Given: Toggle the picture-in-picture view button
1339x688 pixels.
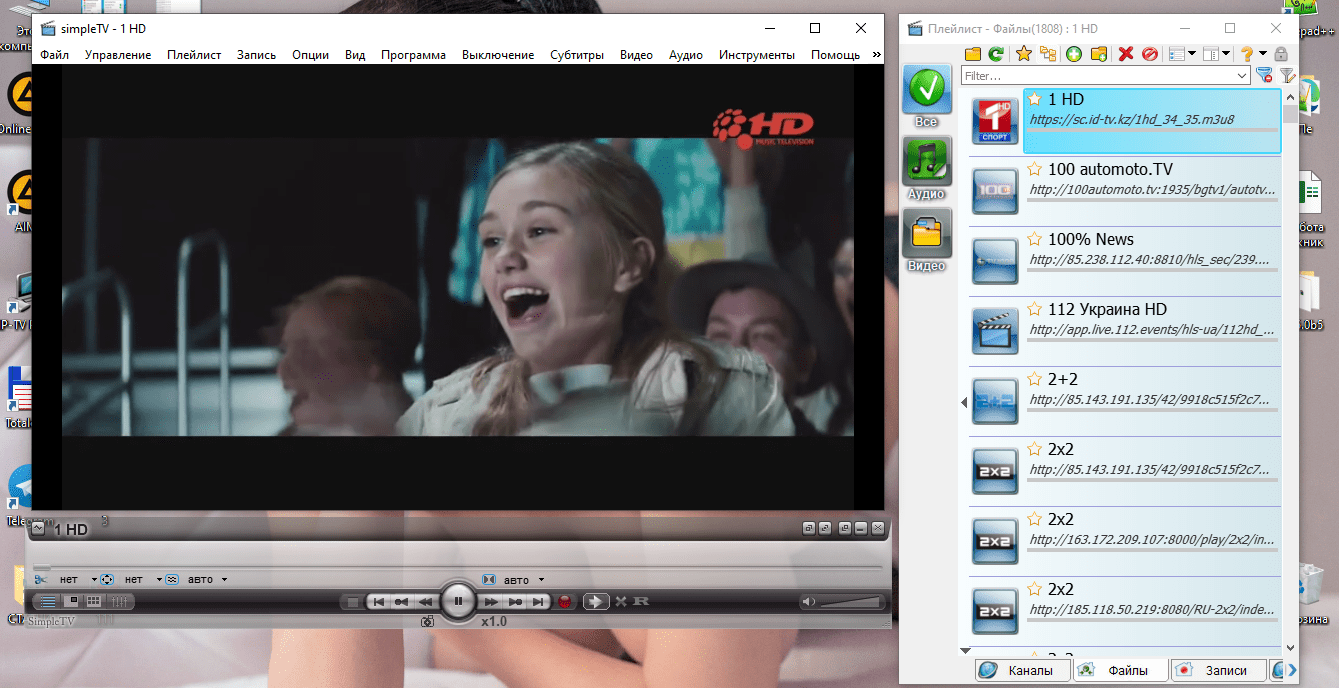Looking at the screenshot, I should click(71, 601).
